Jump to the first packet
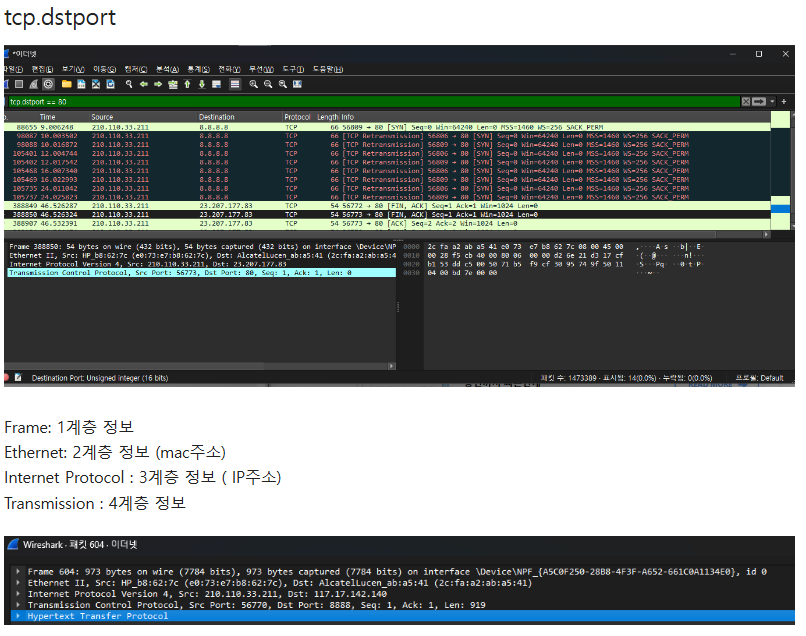The image size is (806, 636). click(x=187, y=84)
